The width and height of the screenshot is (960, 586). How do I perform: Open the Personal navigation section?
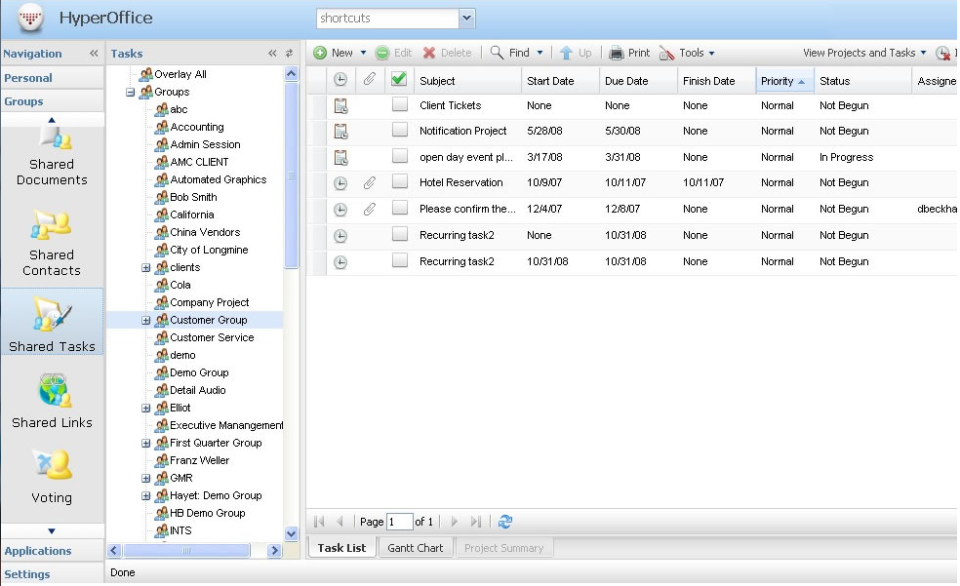tap(52, 78)
